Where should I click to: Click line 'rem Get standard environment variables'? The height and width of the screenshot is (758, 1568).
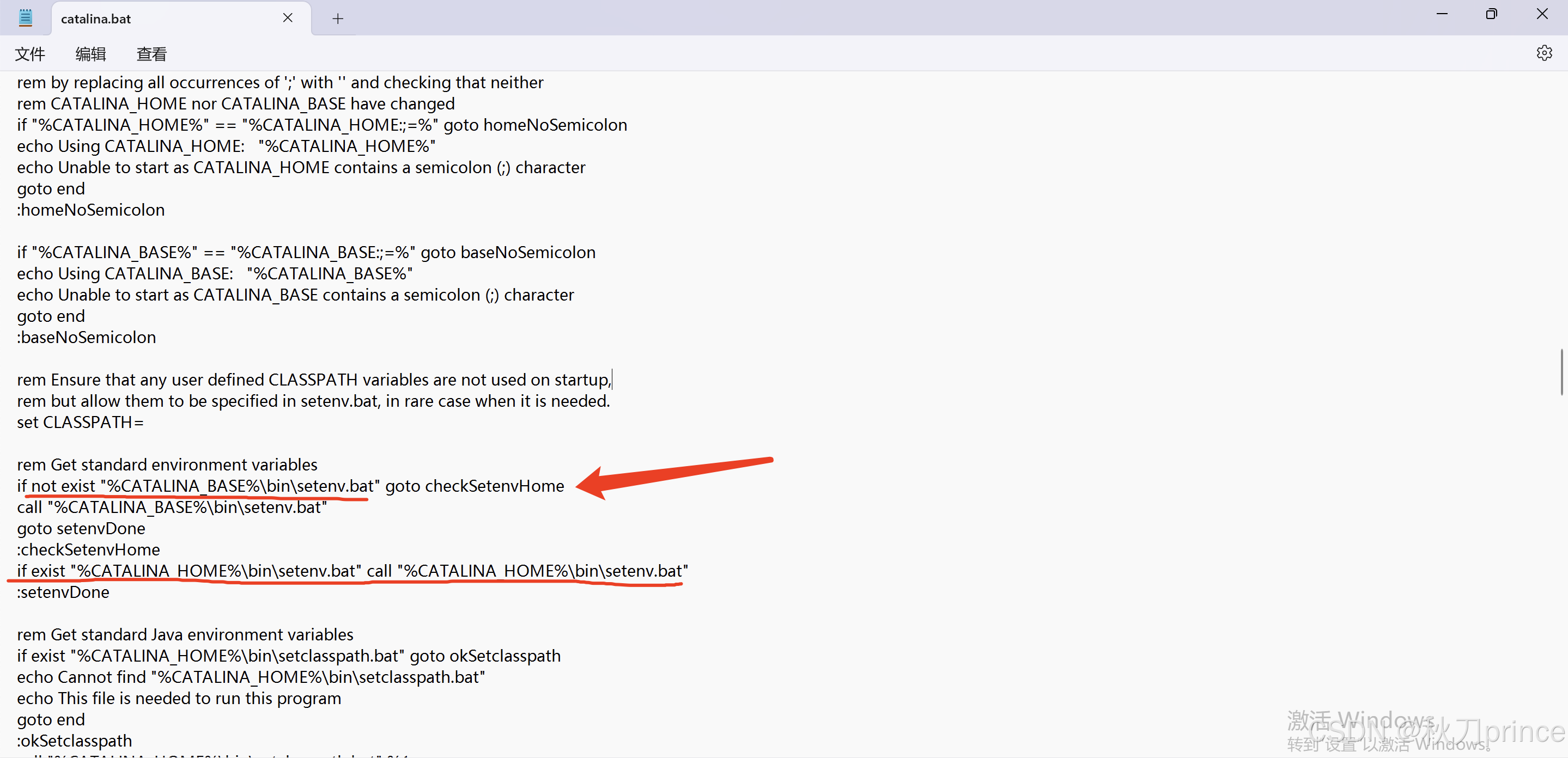[167, 465]
